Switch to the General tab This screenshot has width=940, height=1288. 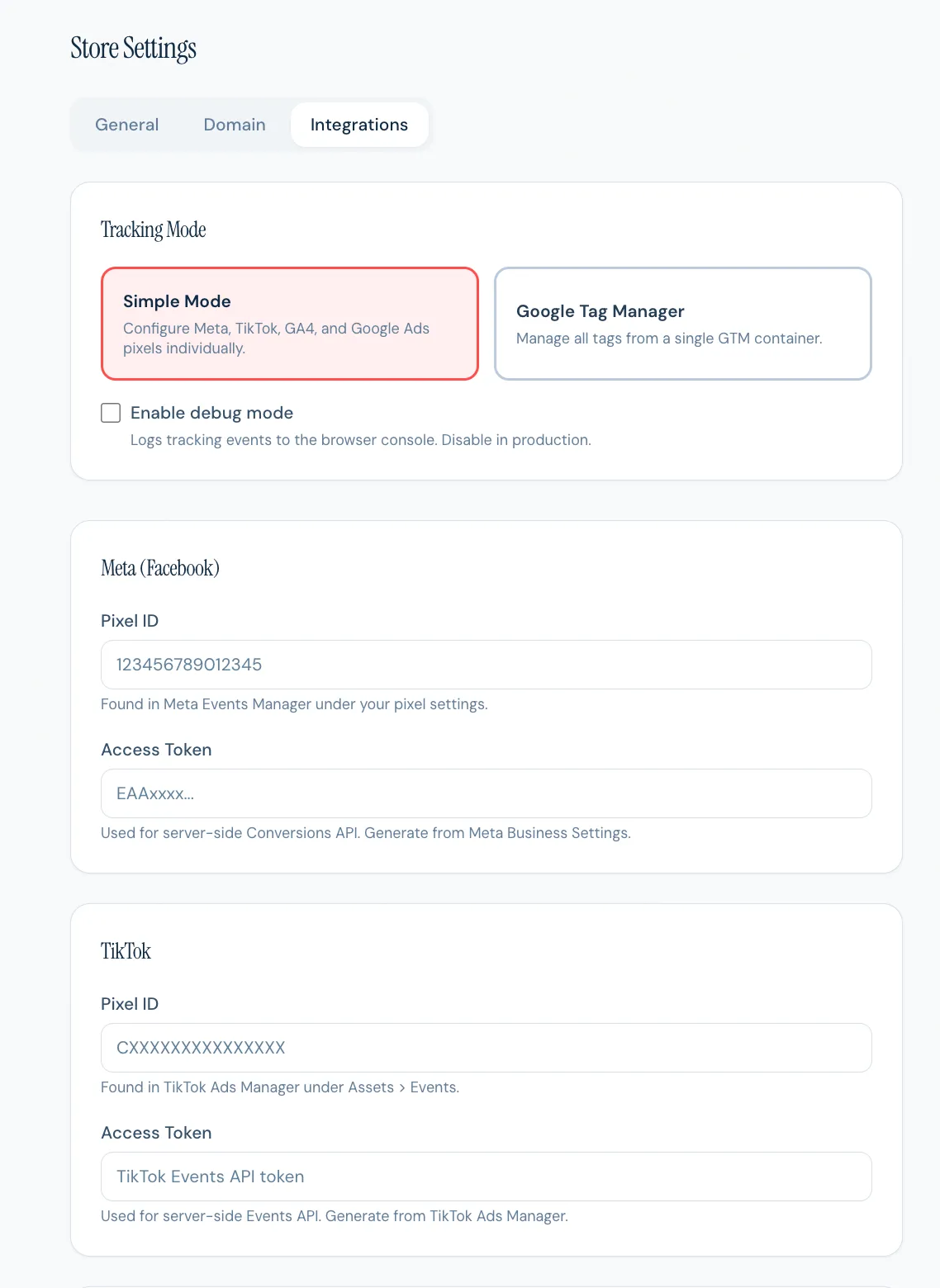[126, 125]
